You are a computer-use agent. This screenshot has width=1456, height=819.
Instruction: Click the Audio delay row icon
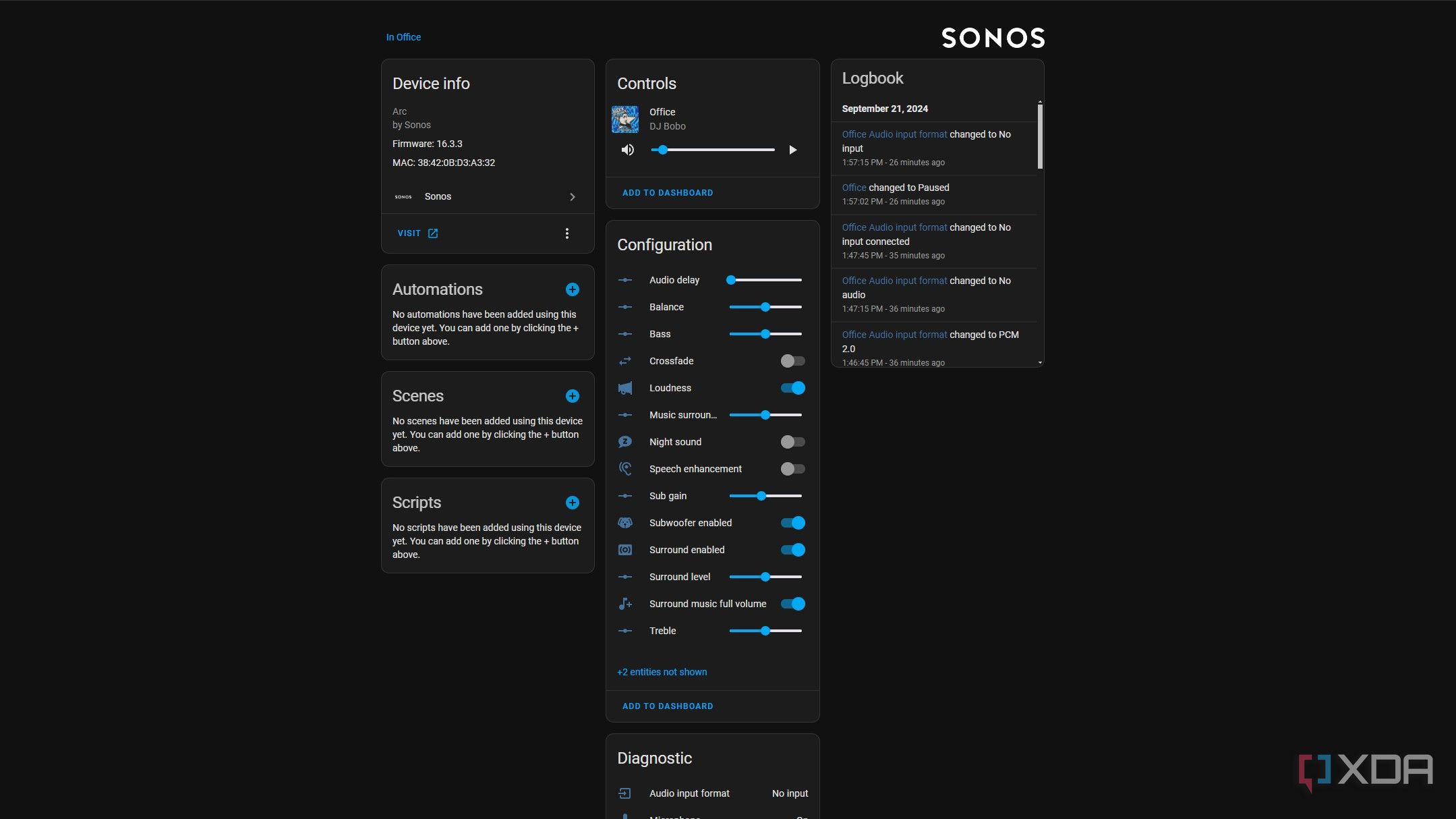[625, 280]
